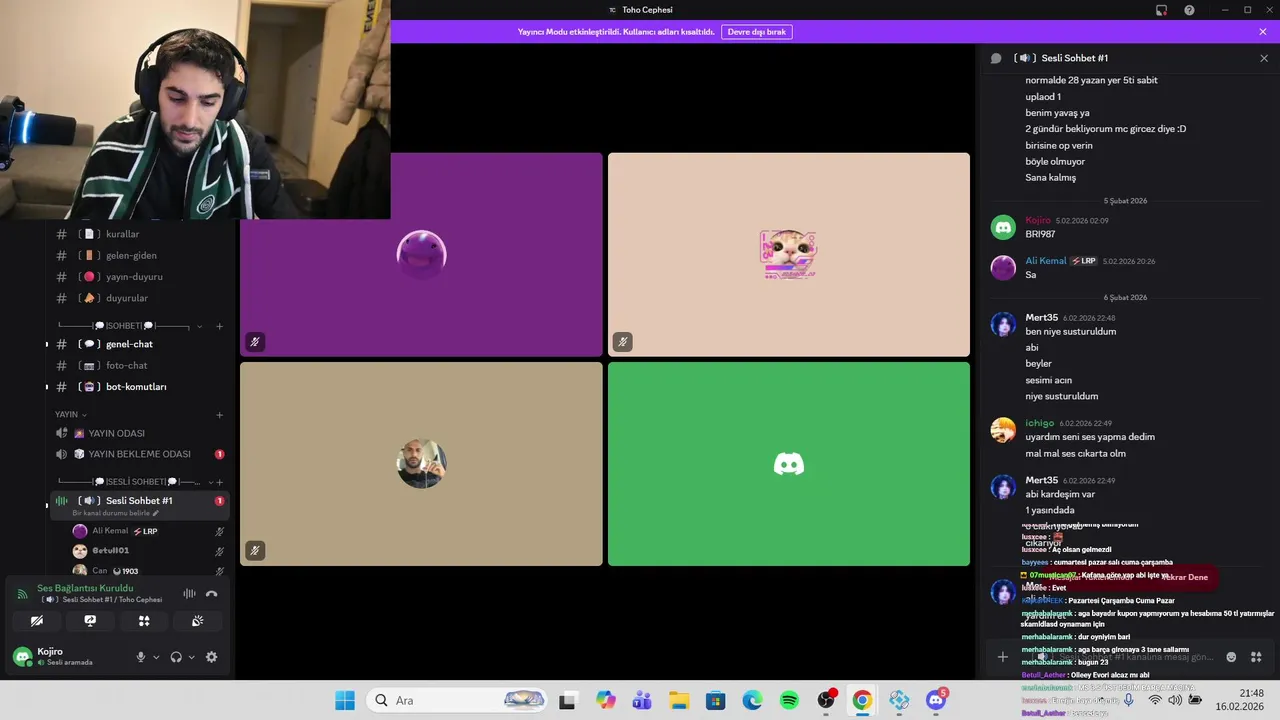Open apps button beside emoji picker
This screenshot has height=720, width=1280.
(1256, 657)
